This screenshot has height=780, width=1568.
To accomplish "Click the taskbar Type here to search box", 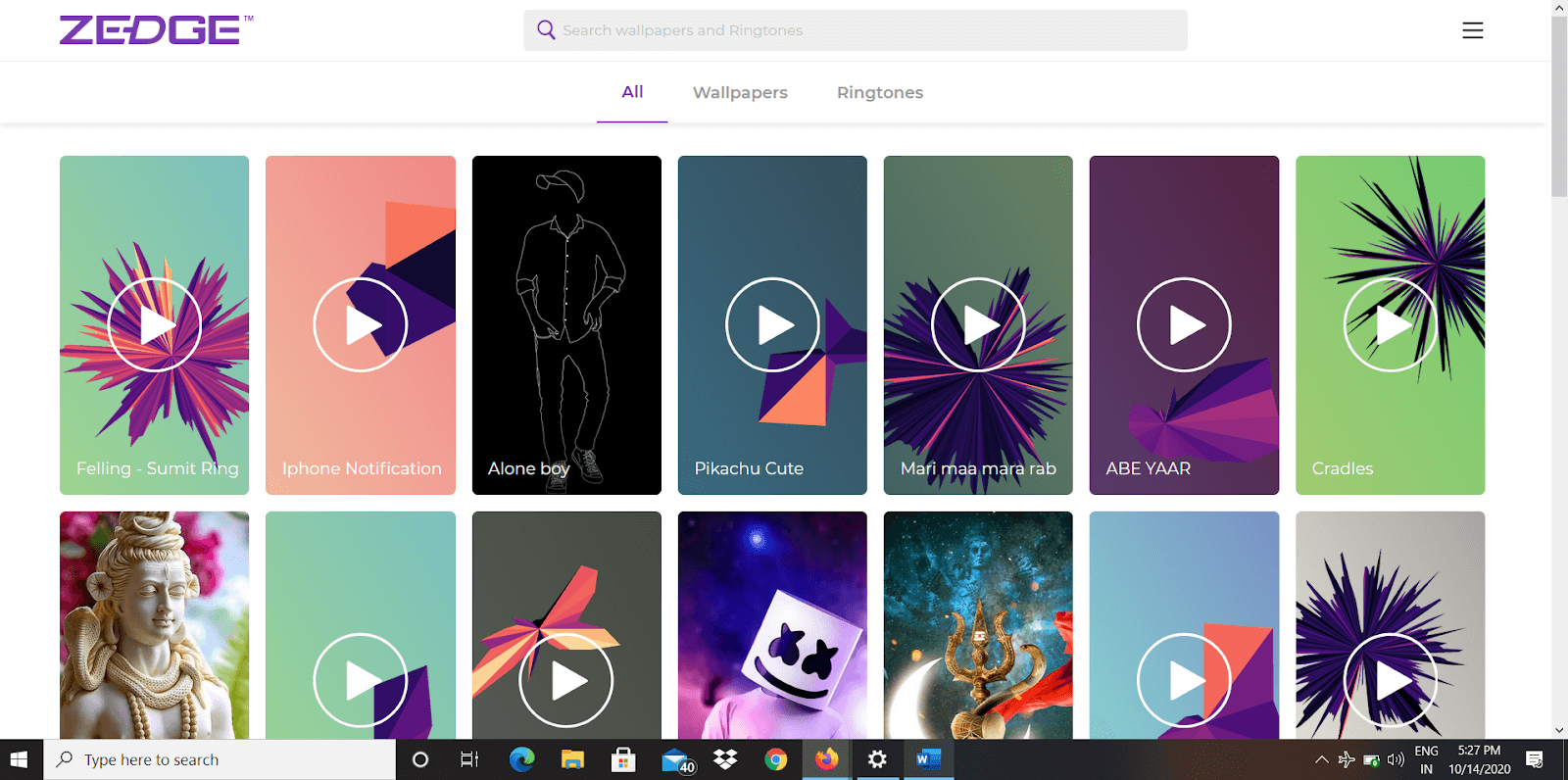I will (x=220, y=759).
